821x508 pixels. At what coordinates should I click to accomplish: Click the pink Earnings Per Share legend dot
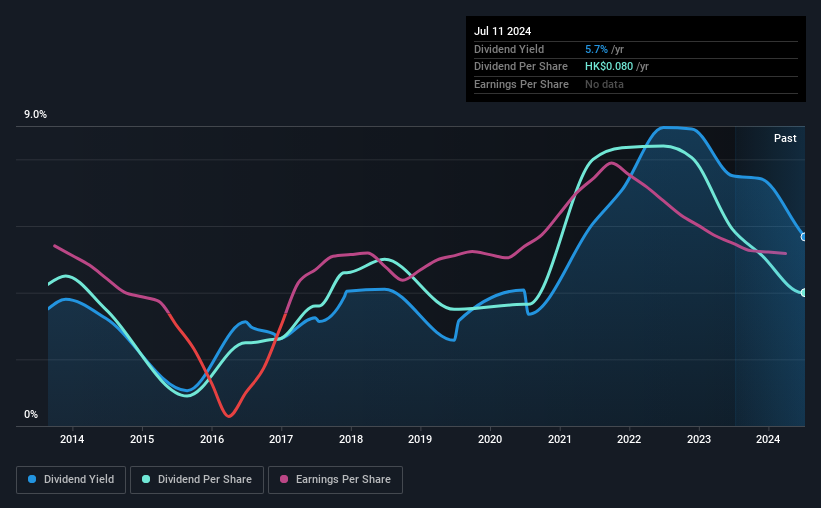(284, 479)
